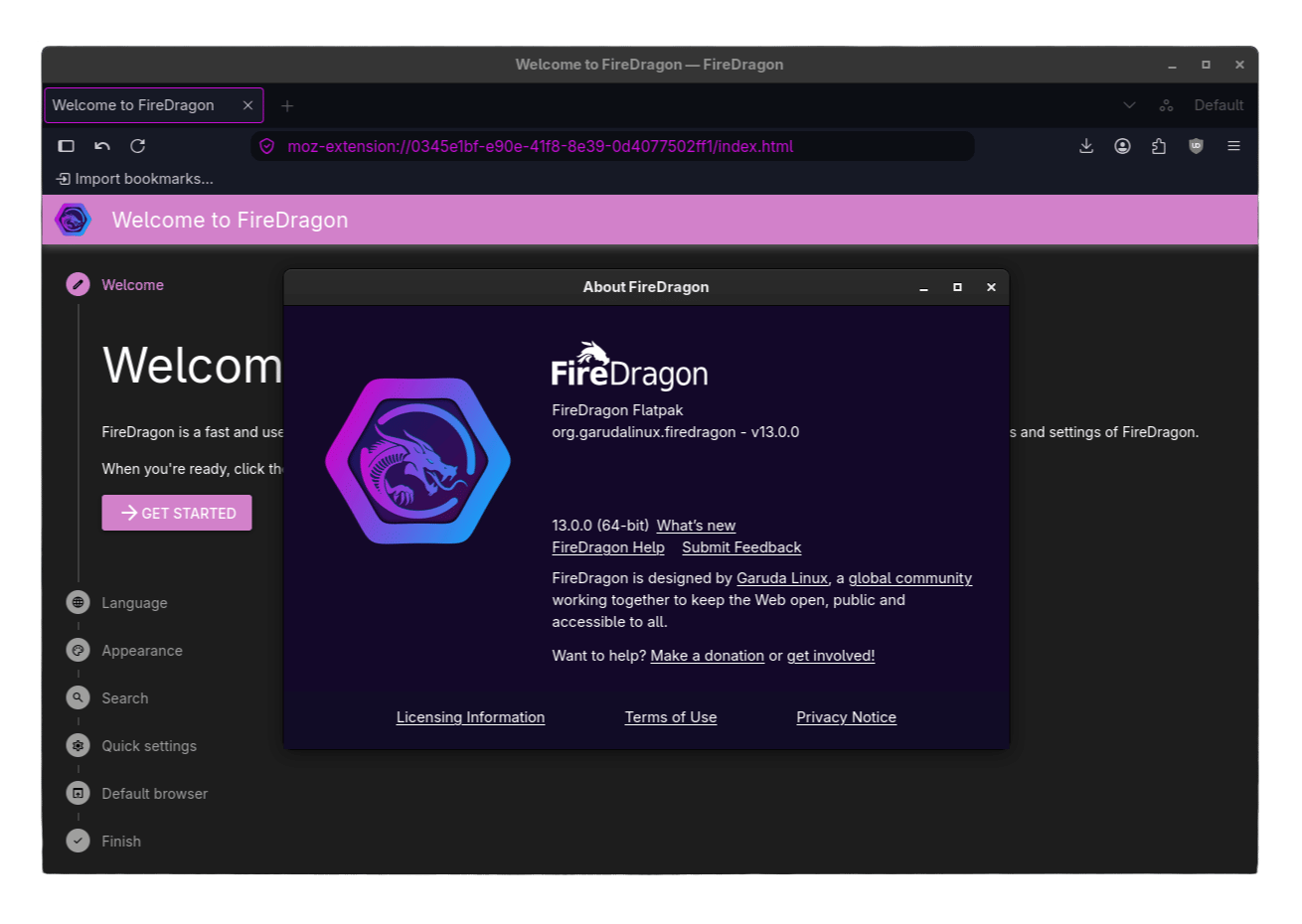Click the large hexagonal dragon logo in About dialog
Image resolution: width=1302 pixels, height=924 pixels.
click(417, 461)
